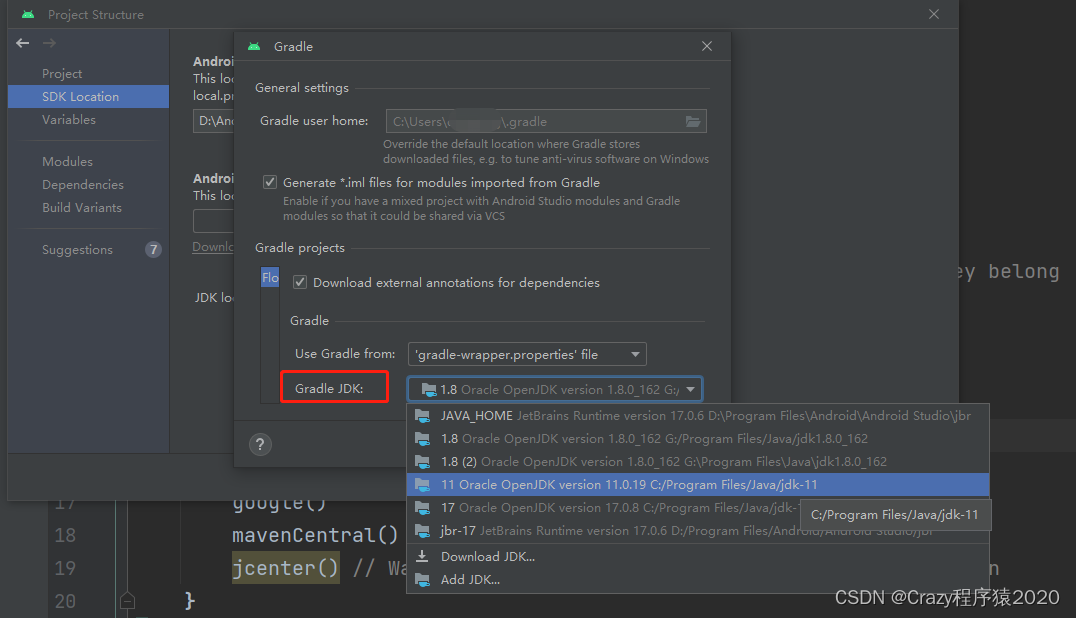1076x618 pixels.
Task: Open Project in the sidebar
Action: (x=62, y=73)
